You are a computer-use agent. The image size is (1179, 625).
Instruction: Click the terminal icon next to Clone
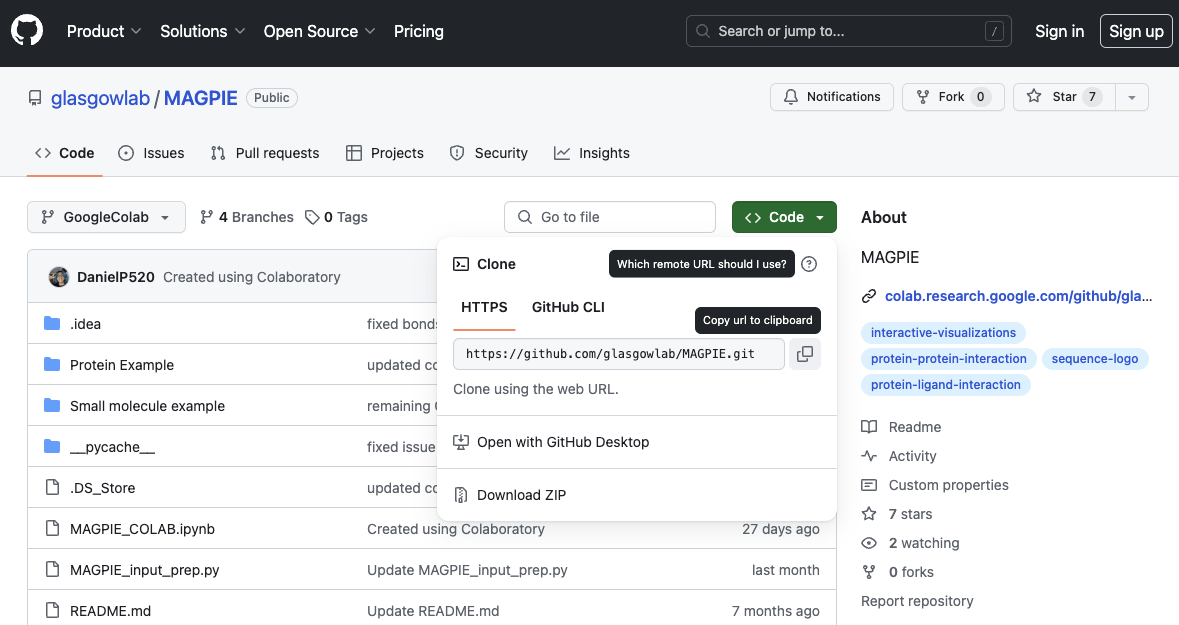pyautogui.click(x=461, y=264)
